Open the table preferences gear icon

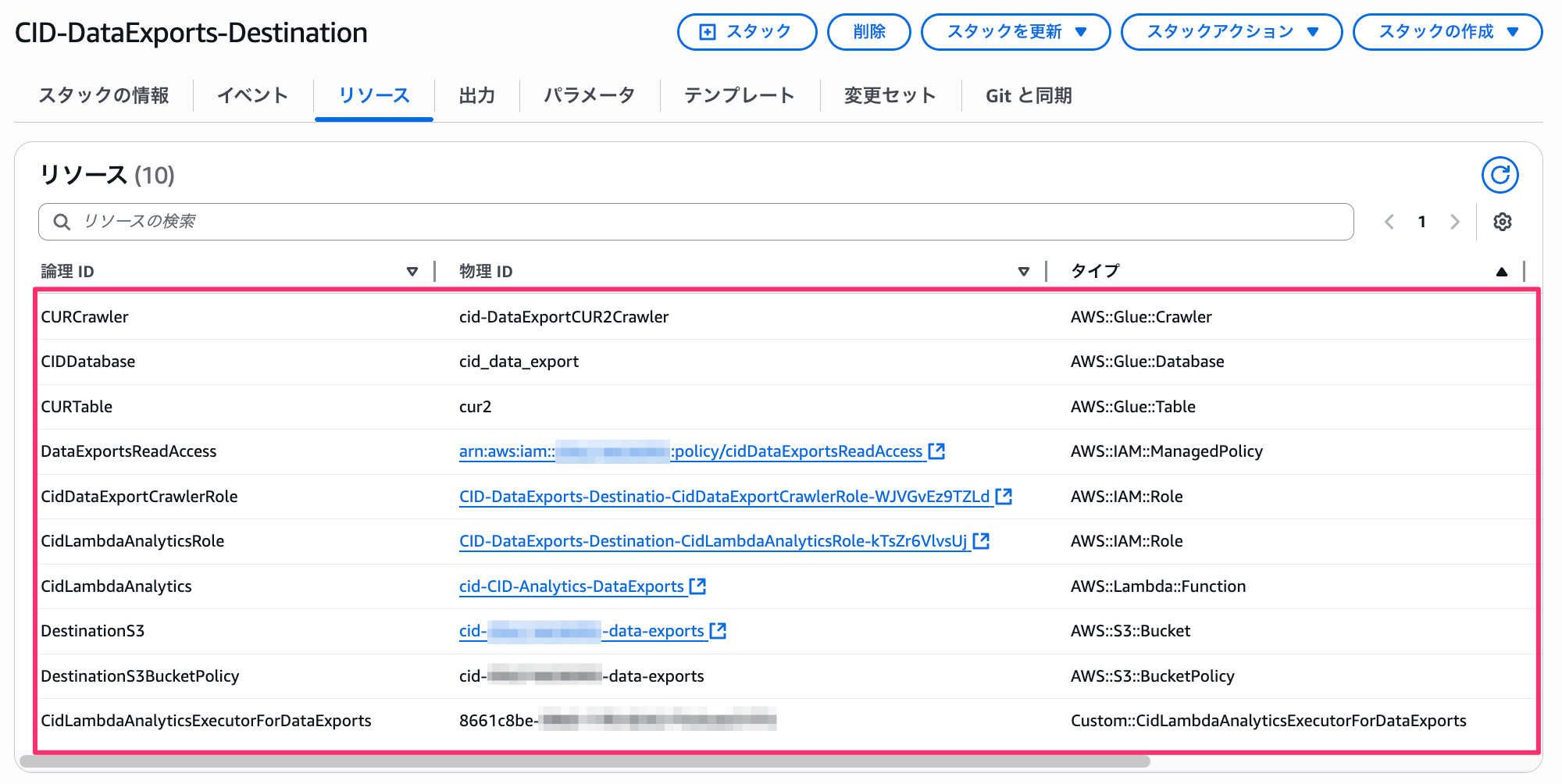(x=1503, y=222)
